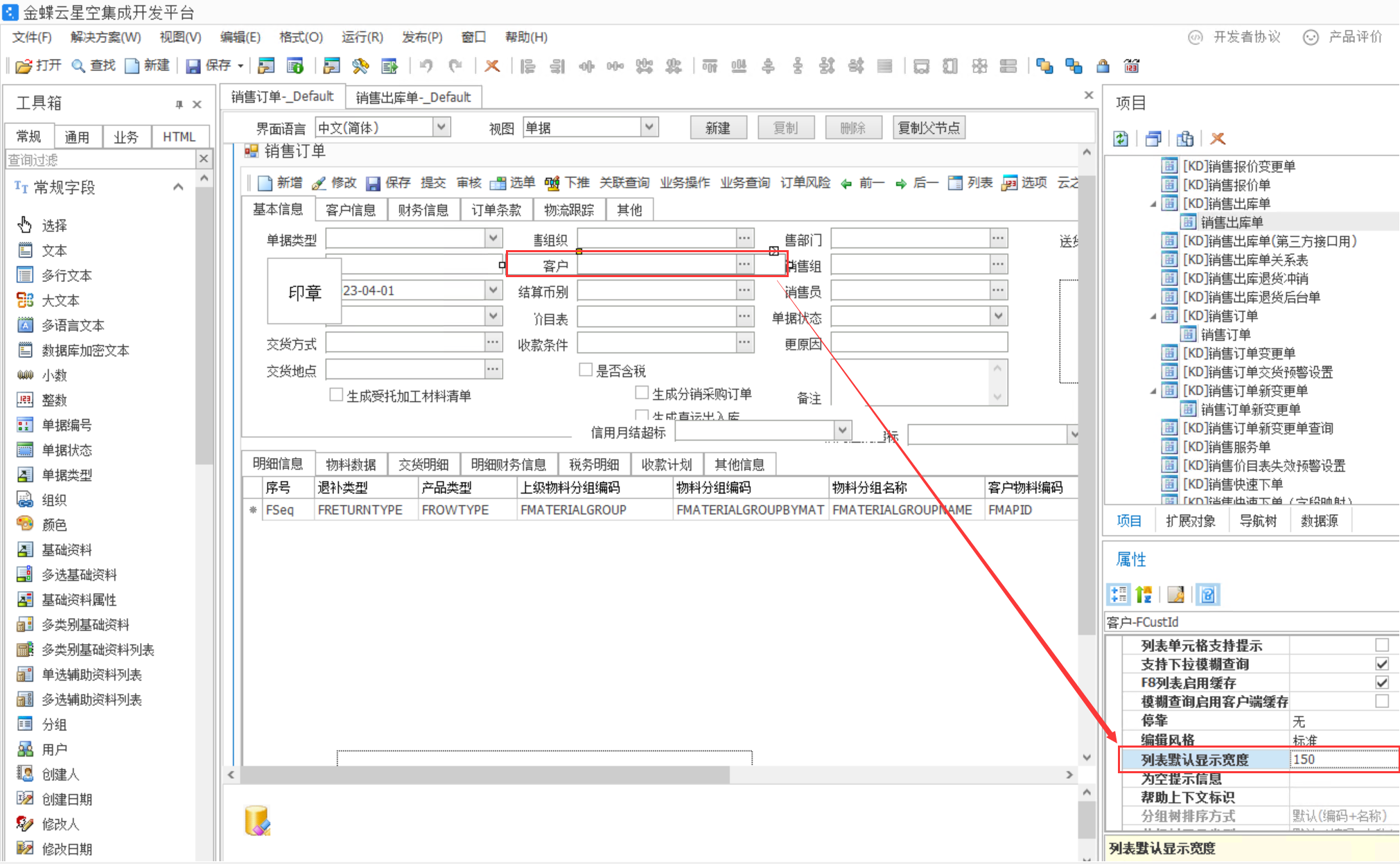The width and height of the screenshot is (1400, 864).
Task: Click the 新建 new document toolbar icon
Action: (132, 66)
